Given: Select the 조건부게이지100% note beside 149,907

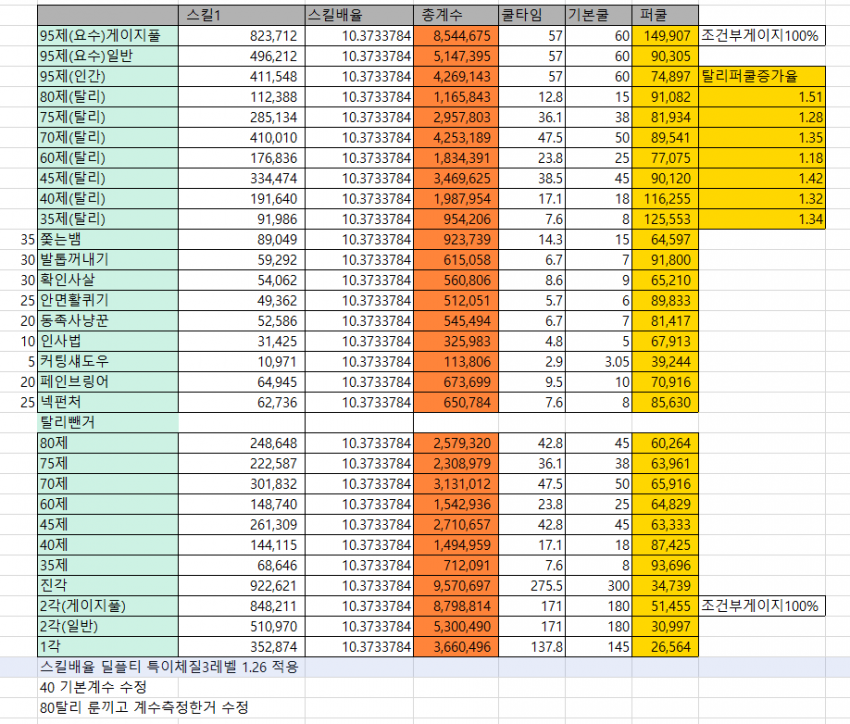Looking at the screenshot, I should 762,36.
